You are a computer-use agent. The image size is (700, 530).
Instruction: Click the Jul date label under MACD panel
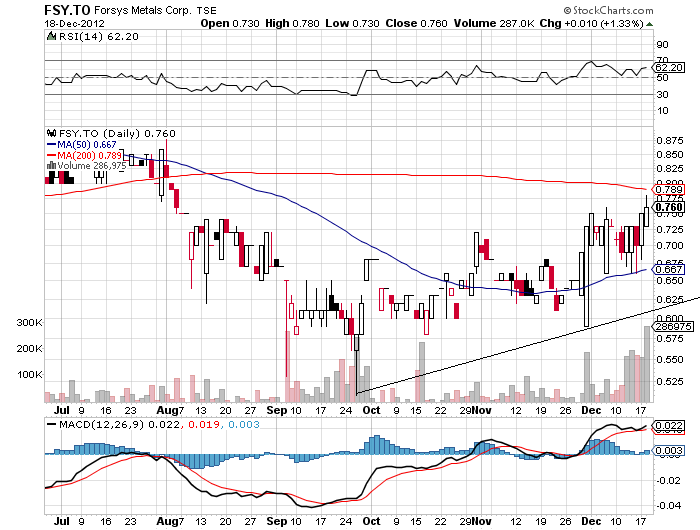click(x=62, y=521)
